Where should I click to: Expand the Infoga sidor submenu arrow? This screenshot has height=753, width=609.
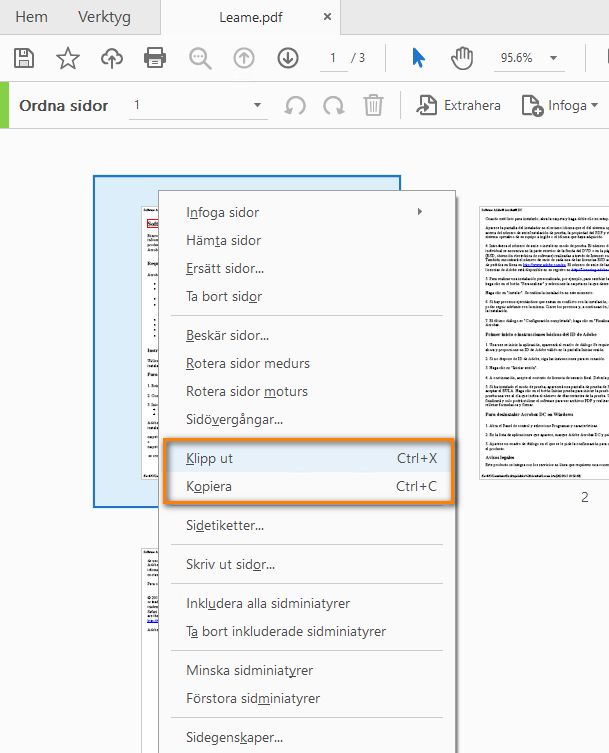pos(420,211)
